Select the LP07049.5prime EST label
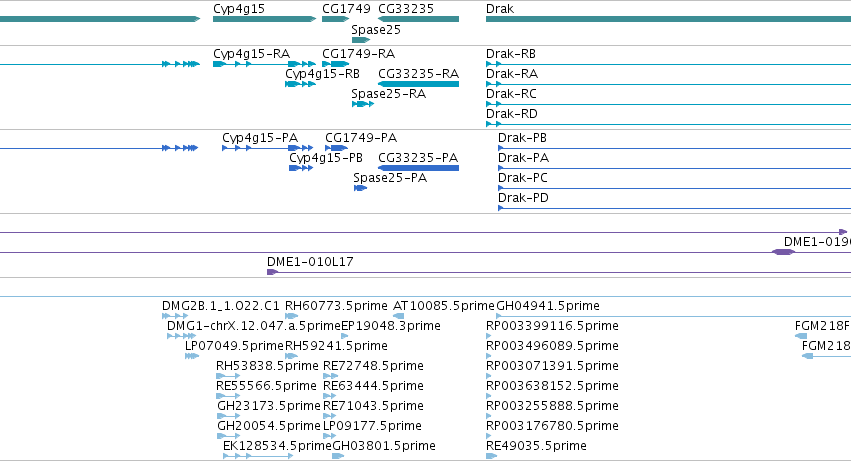 coord(234,346)
